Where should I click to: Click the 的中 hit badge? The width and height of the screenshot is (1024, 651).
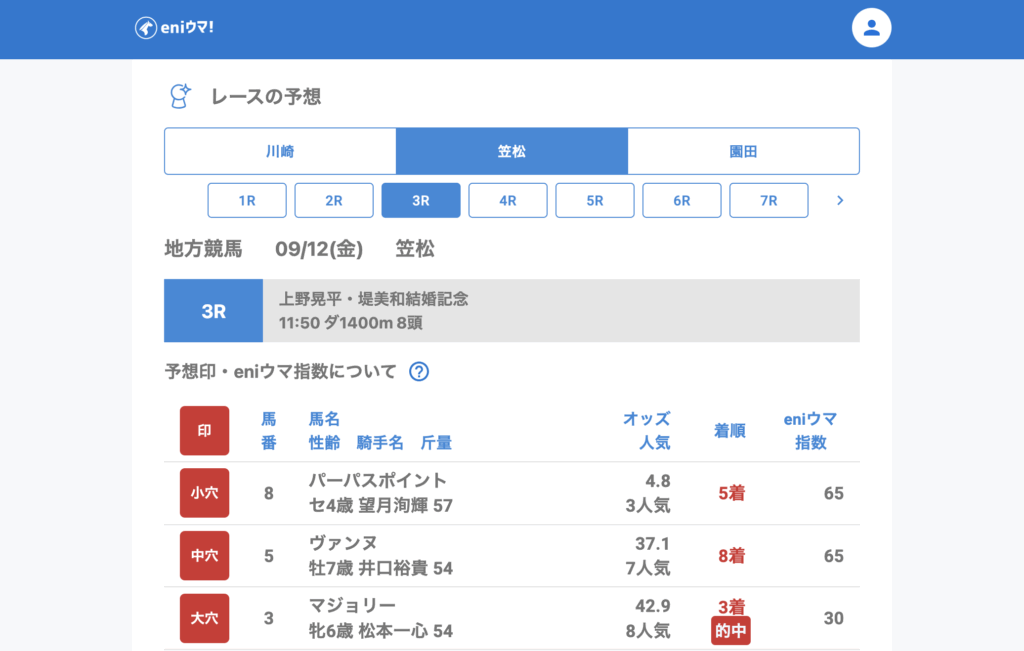tap(730, 631)
